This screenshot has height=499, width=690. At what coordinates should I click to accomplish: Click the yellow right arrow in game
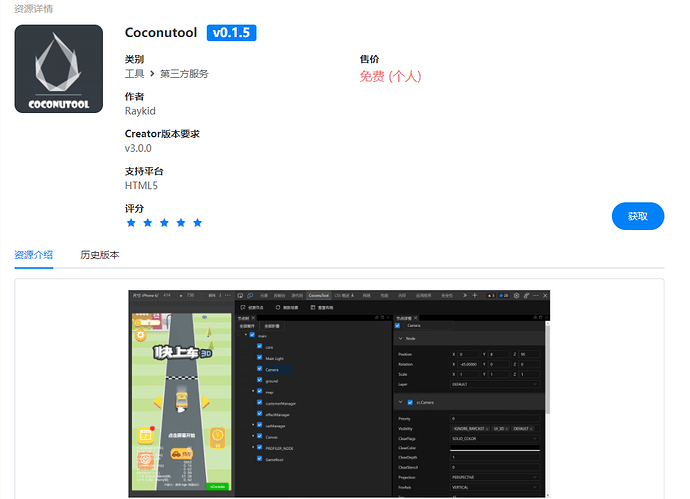coord(205,402)
